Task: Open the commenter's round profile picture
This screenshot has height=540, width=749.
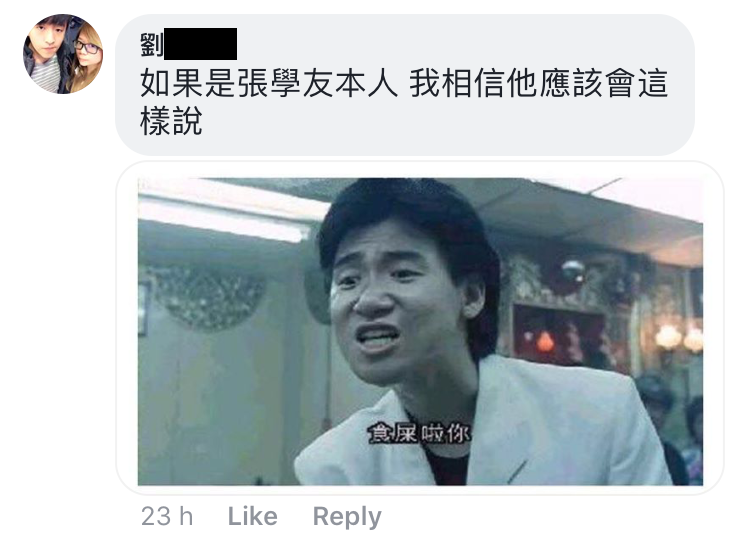Action: click(63, 54)
